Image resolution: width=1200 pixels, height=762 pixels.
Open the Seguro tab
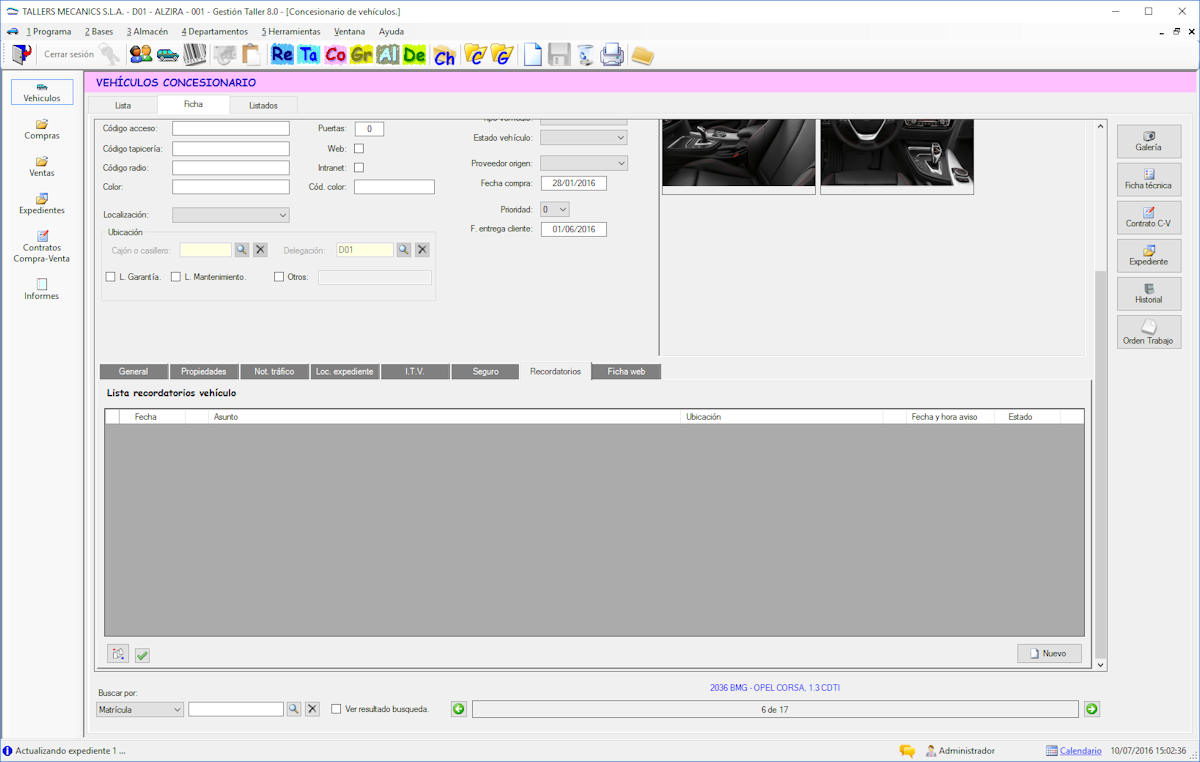coord(486,372)
